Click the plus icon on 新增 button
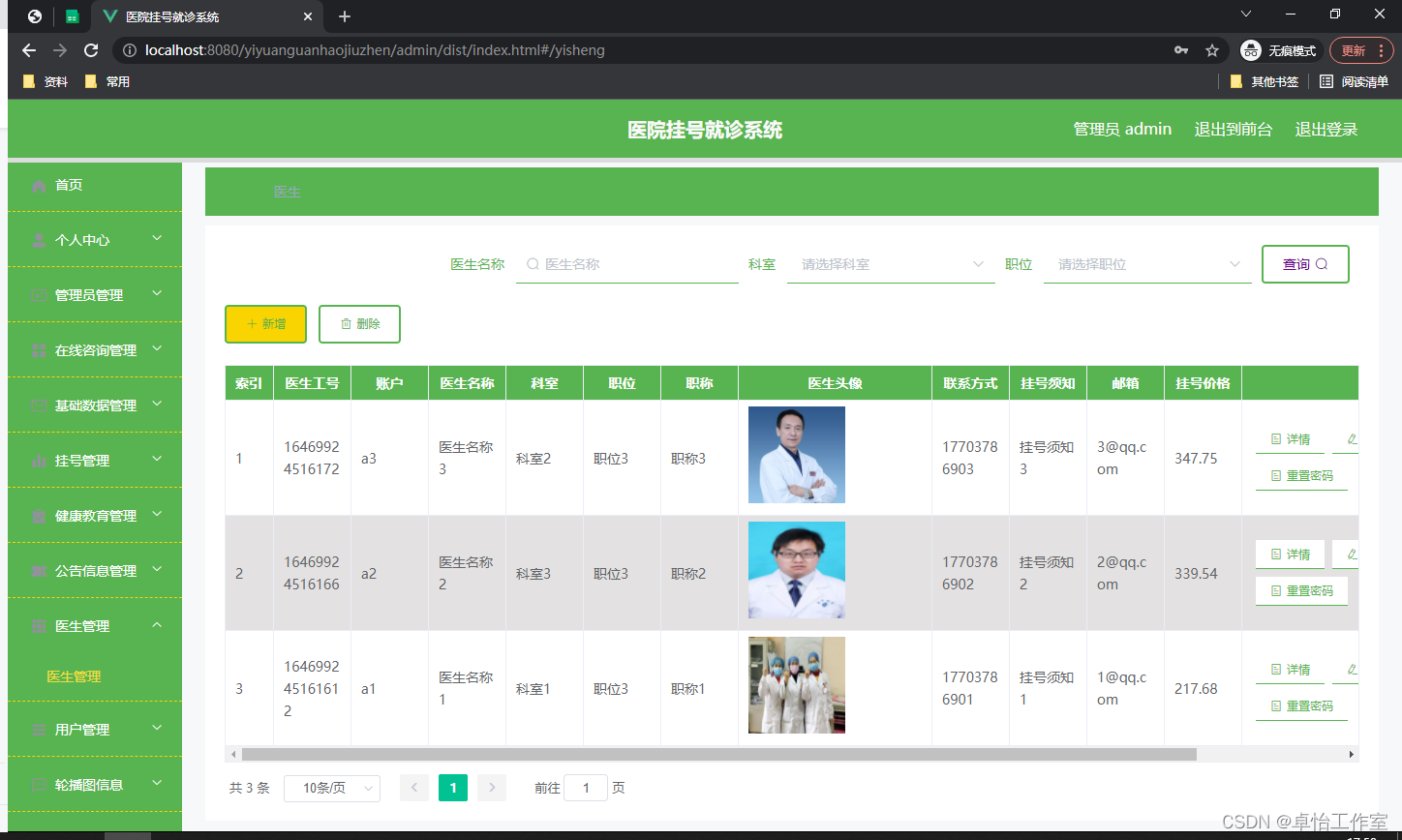 [x=252, y=323]
